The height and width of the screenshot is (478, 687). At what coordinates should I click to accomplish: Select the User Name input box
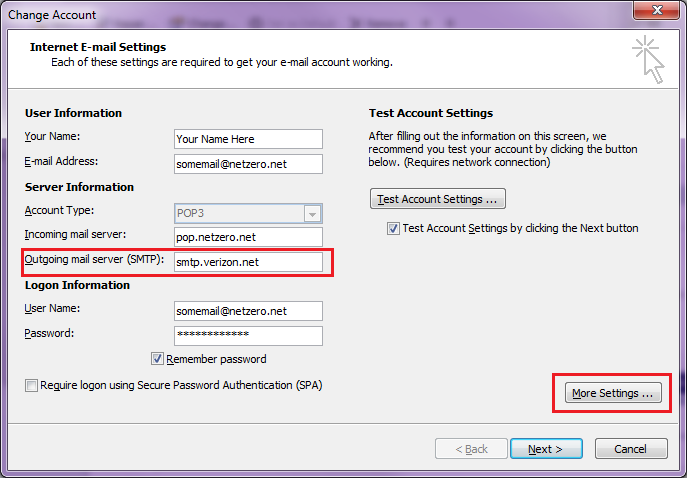[x=247, y=311]
